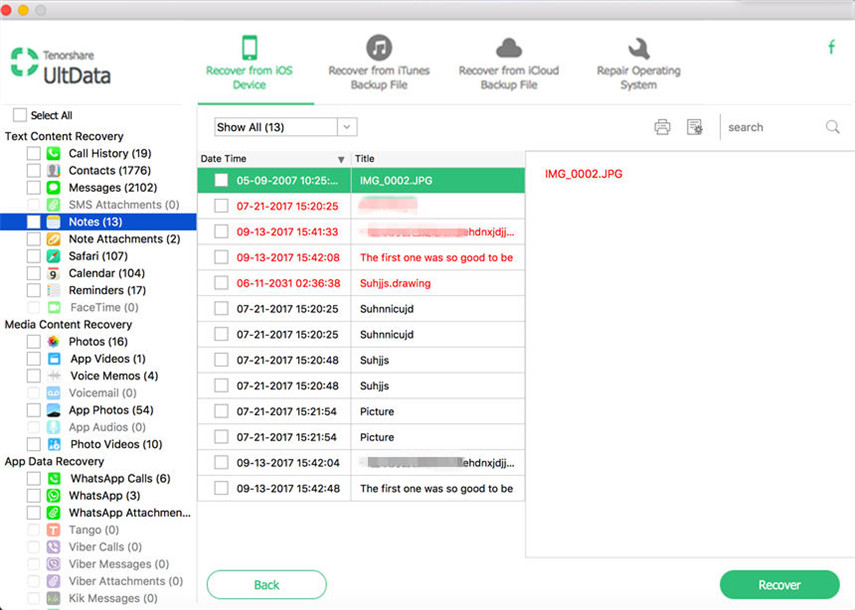Click the Photo Videos icon
Viewport: 855px width, 610px height.
[53, 444]
